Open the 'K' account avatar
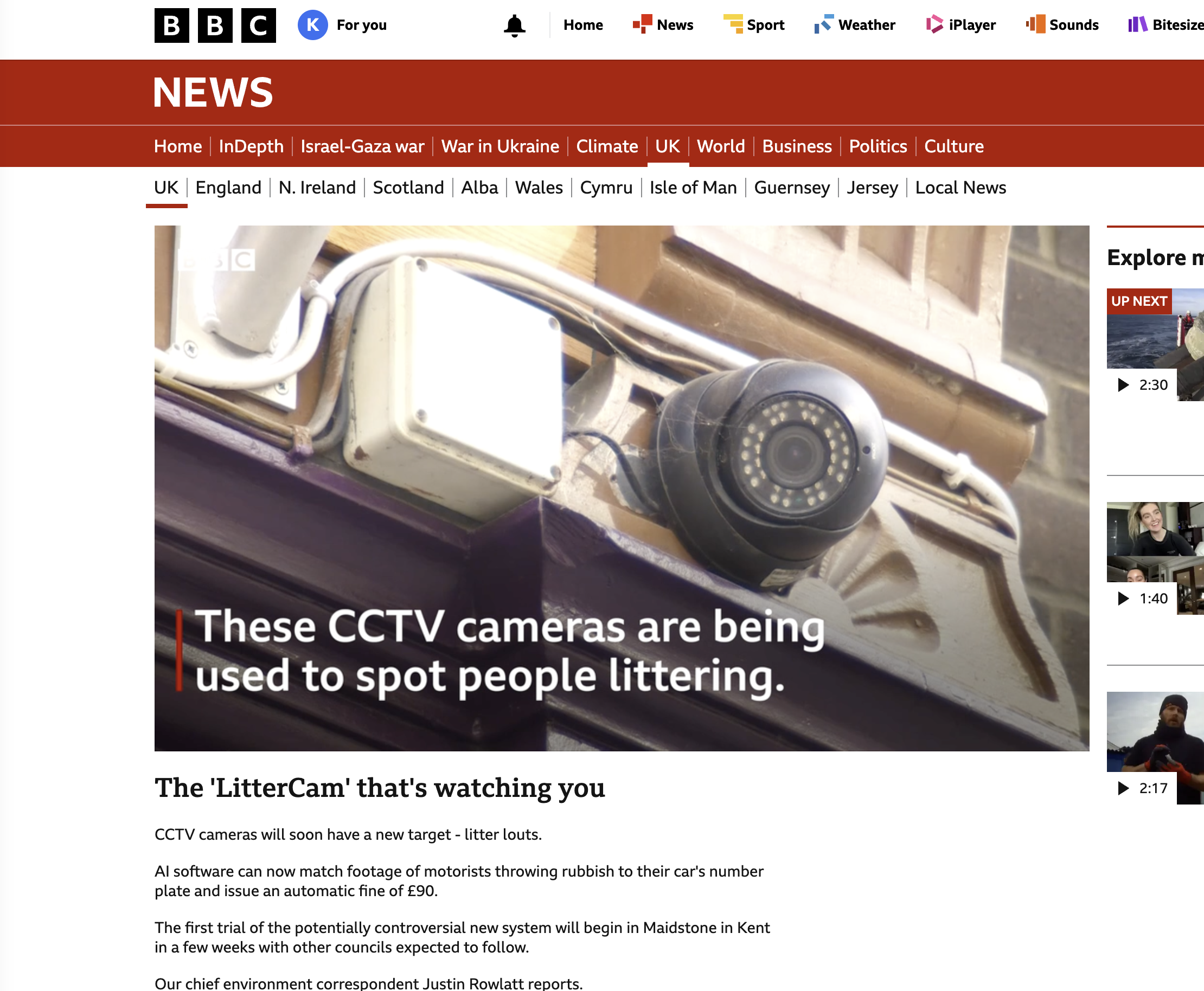This screenshot has width=1204, height=991. pyautogui.click(x=312, y=25)
